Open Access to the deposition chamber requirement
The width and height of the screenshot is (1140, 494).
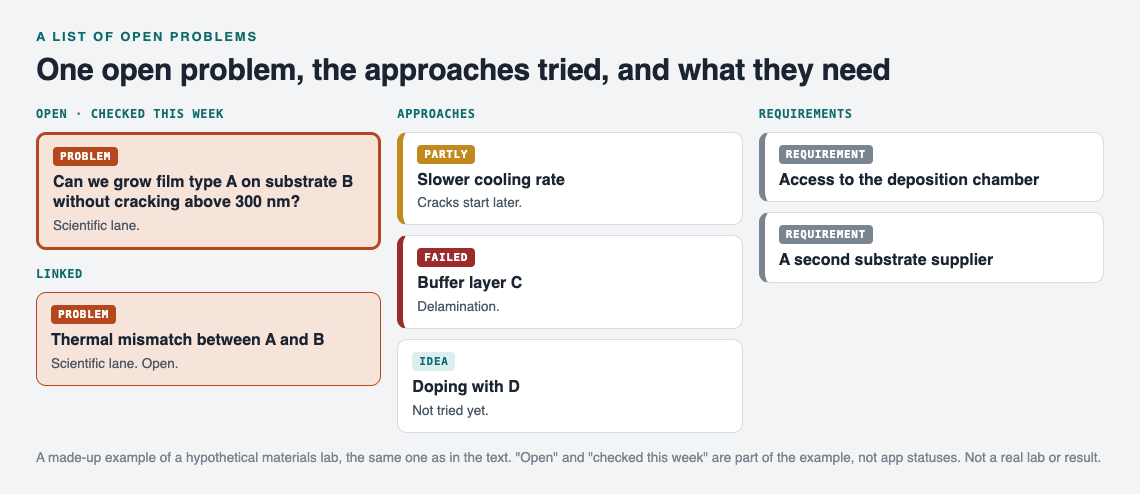coord(931,167)
